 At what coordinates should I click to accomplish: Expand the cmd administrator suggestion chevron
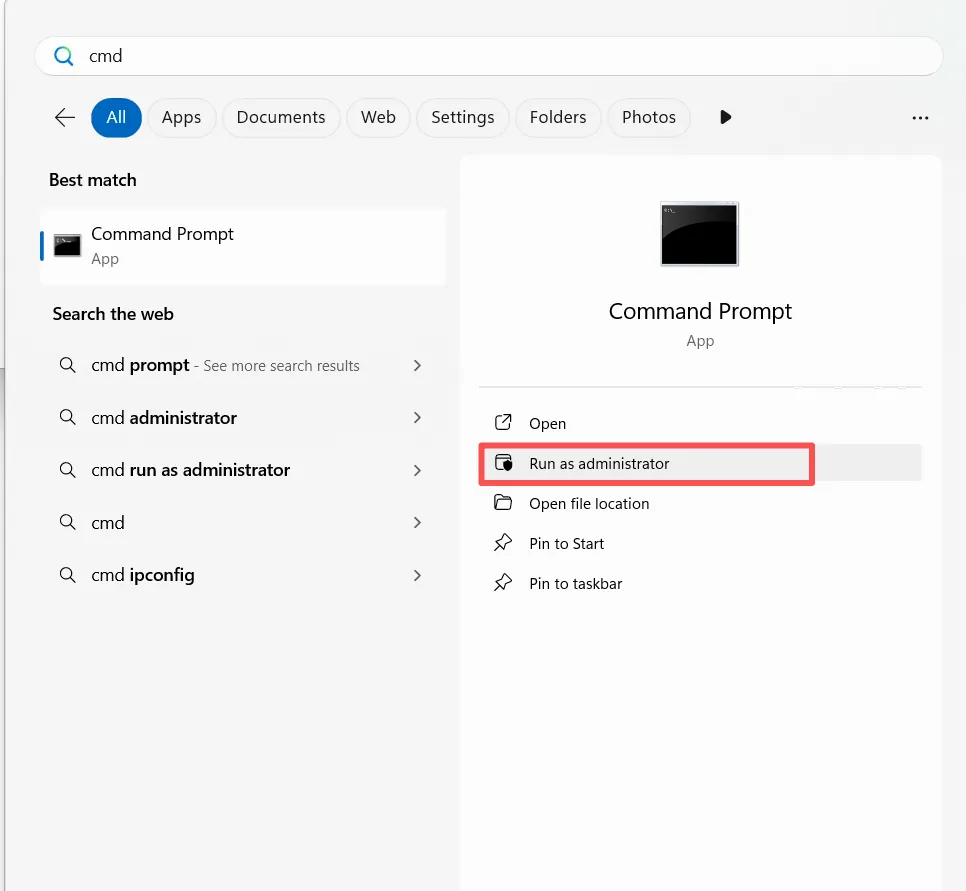click(417, 418)
